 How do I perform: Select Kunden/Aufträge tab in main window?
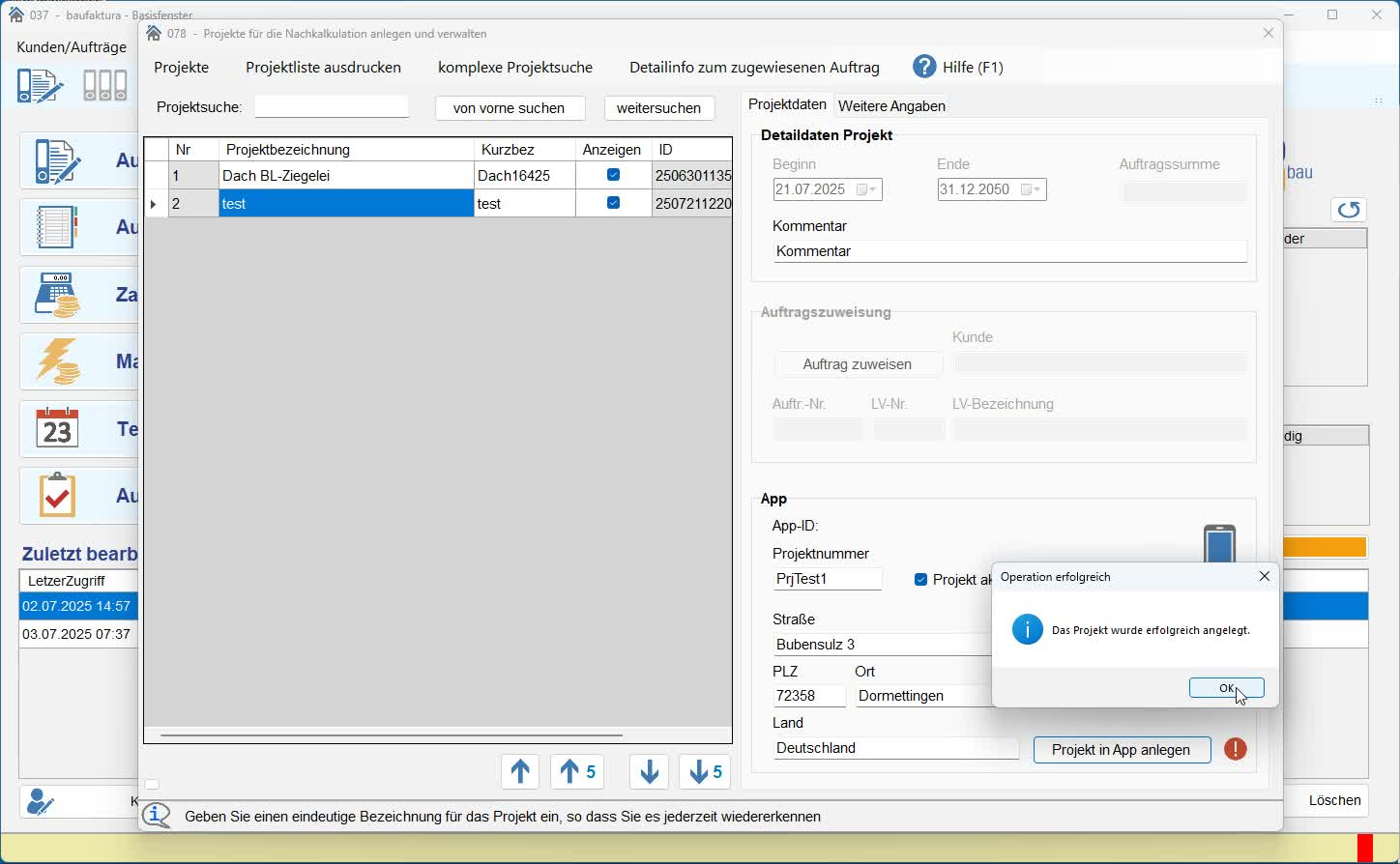click(72, 47)
